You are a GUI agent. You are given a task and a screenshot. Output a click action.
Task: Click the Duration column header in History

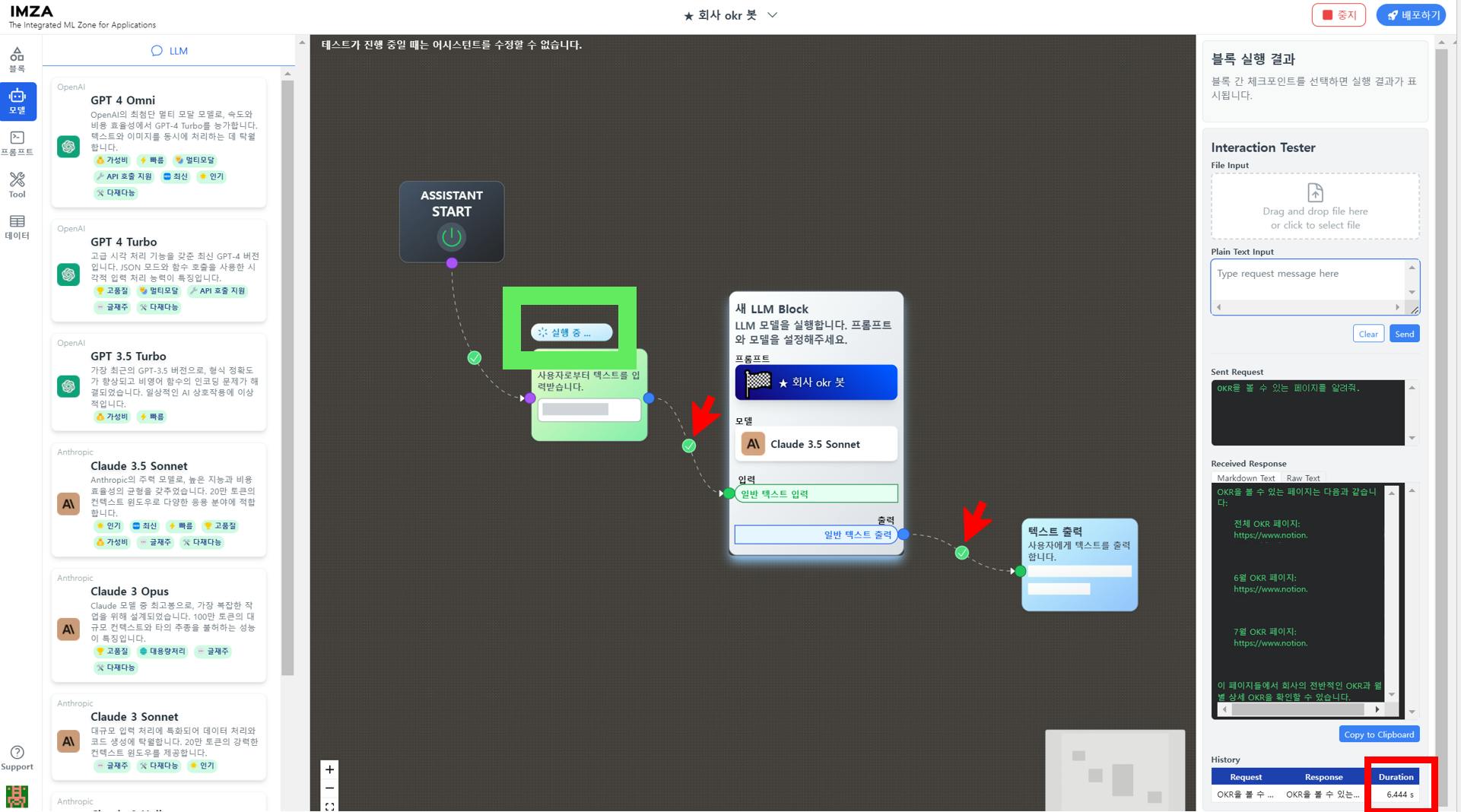(x=1396, y=777)
